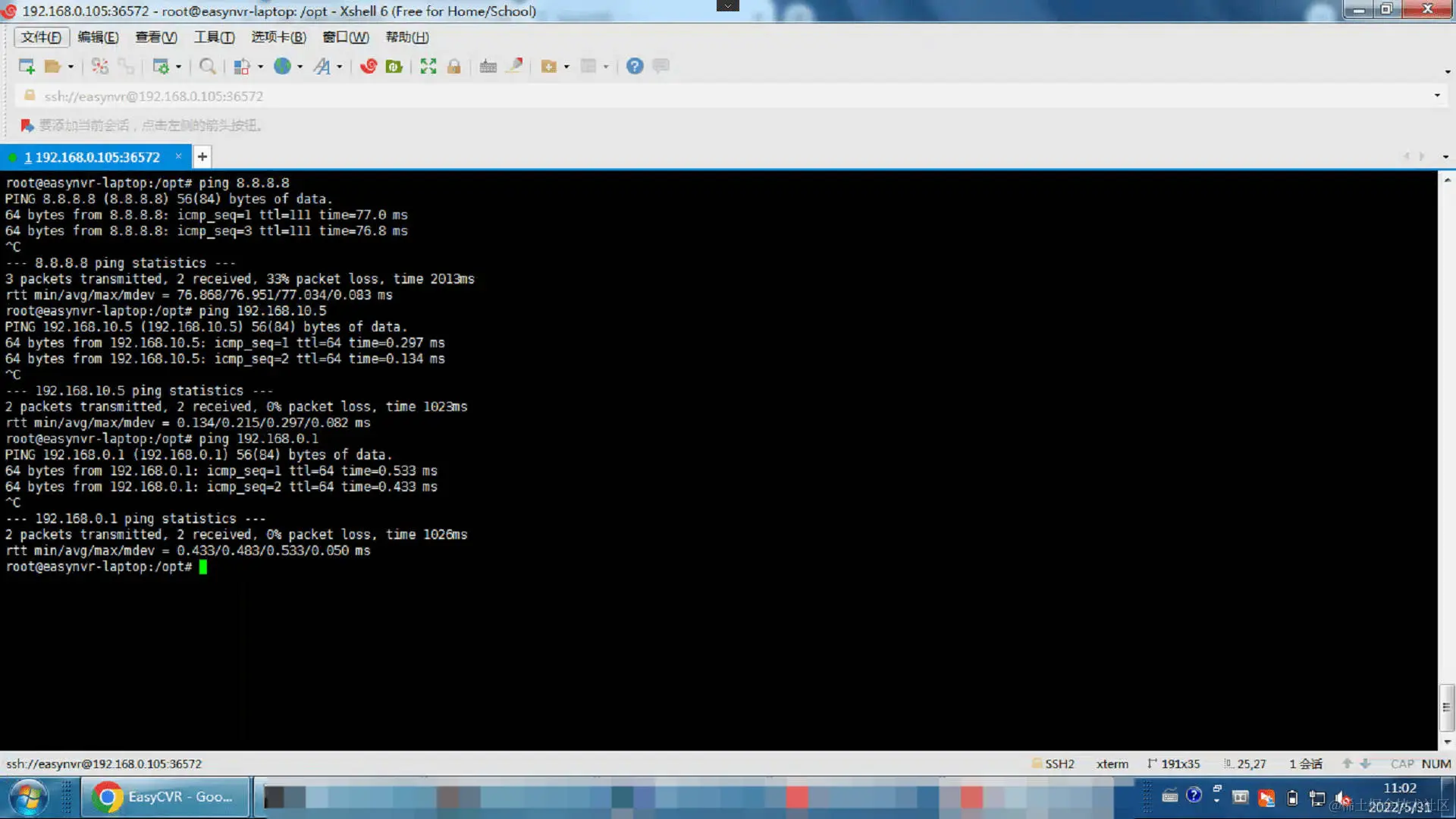Viewport: 1456px width, 819px height.
Task: Click the red Xmanager swirl icon
Action: pos(369,67)
